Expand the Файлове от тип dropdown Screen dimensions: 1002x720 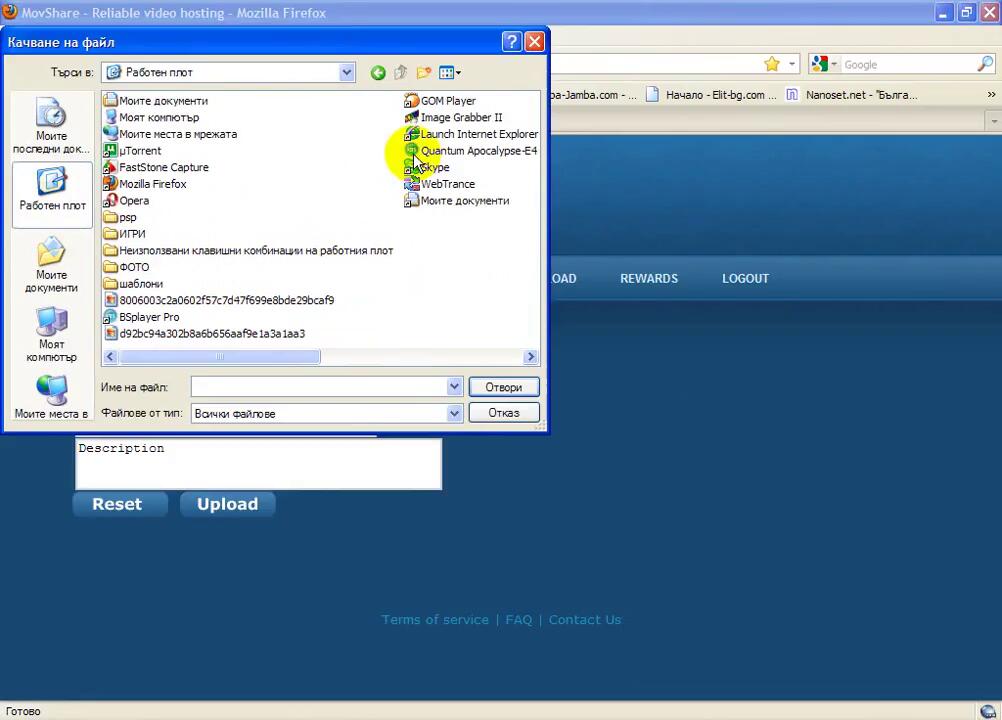tap(454, 413)
